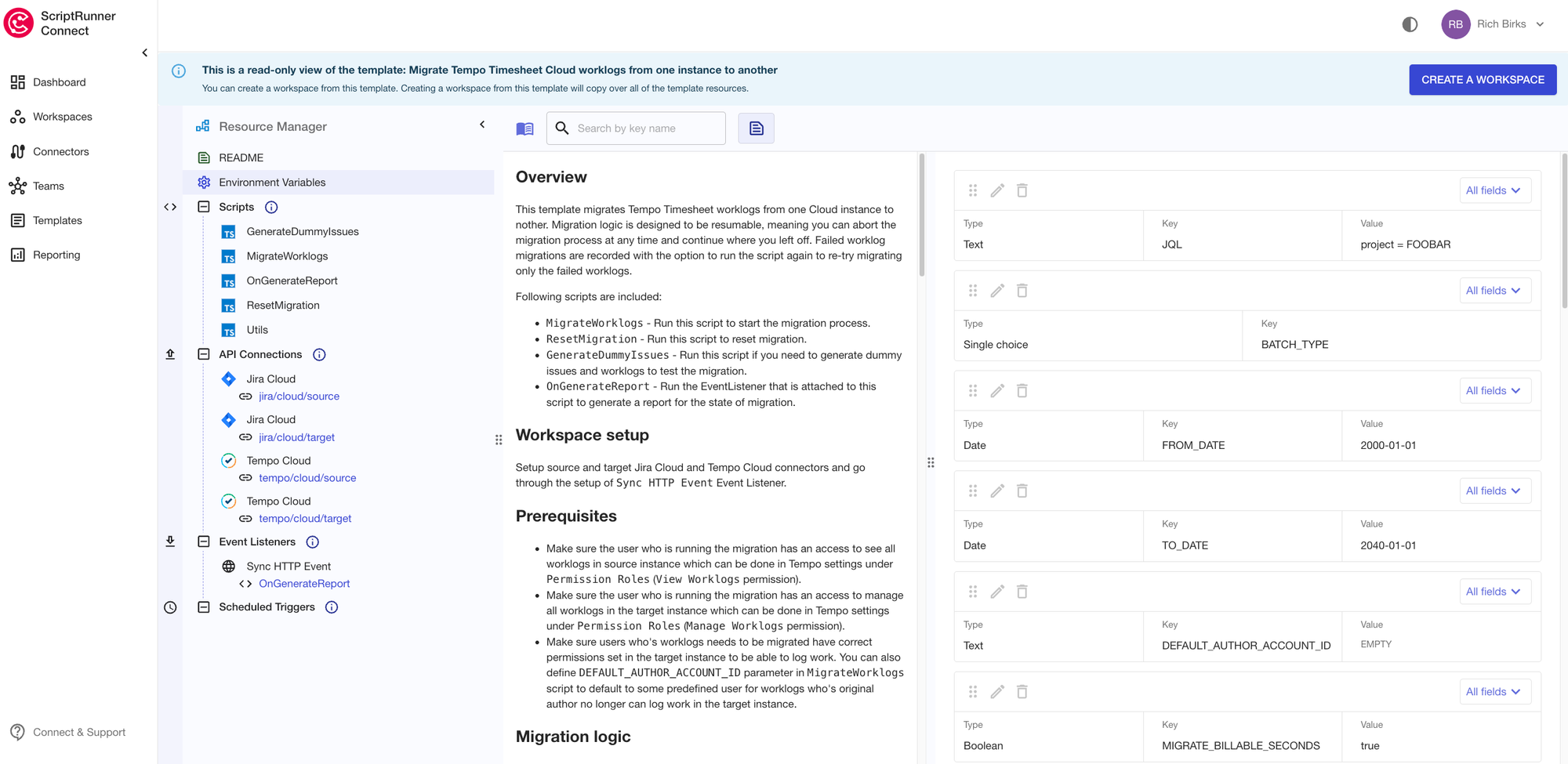Open All fields dropdown for BATCH_TYPE
The height and width of the screenshot is (764, 1568).
1494,291
